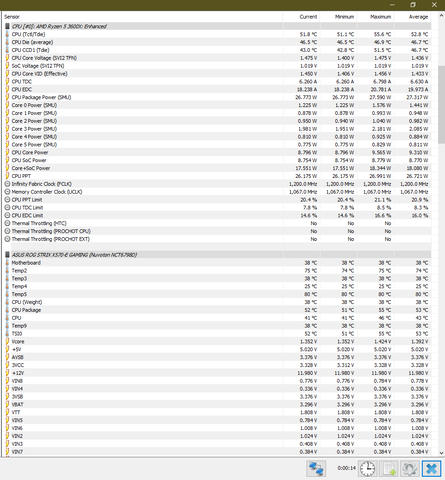Screen dimensions: 445x480
Task: Restore down the window from title bar
Action: pos(413,5)
